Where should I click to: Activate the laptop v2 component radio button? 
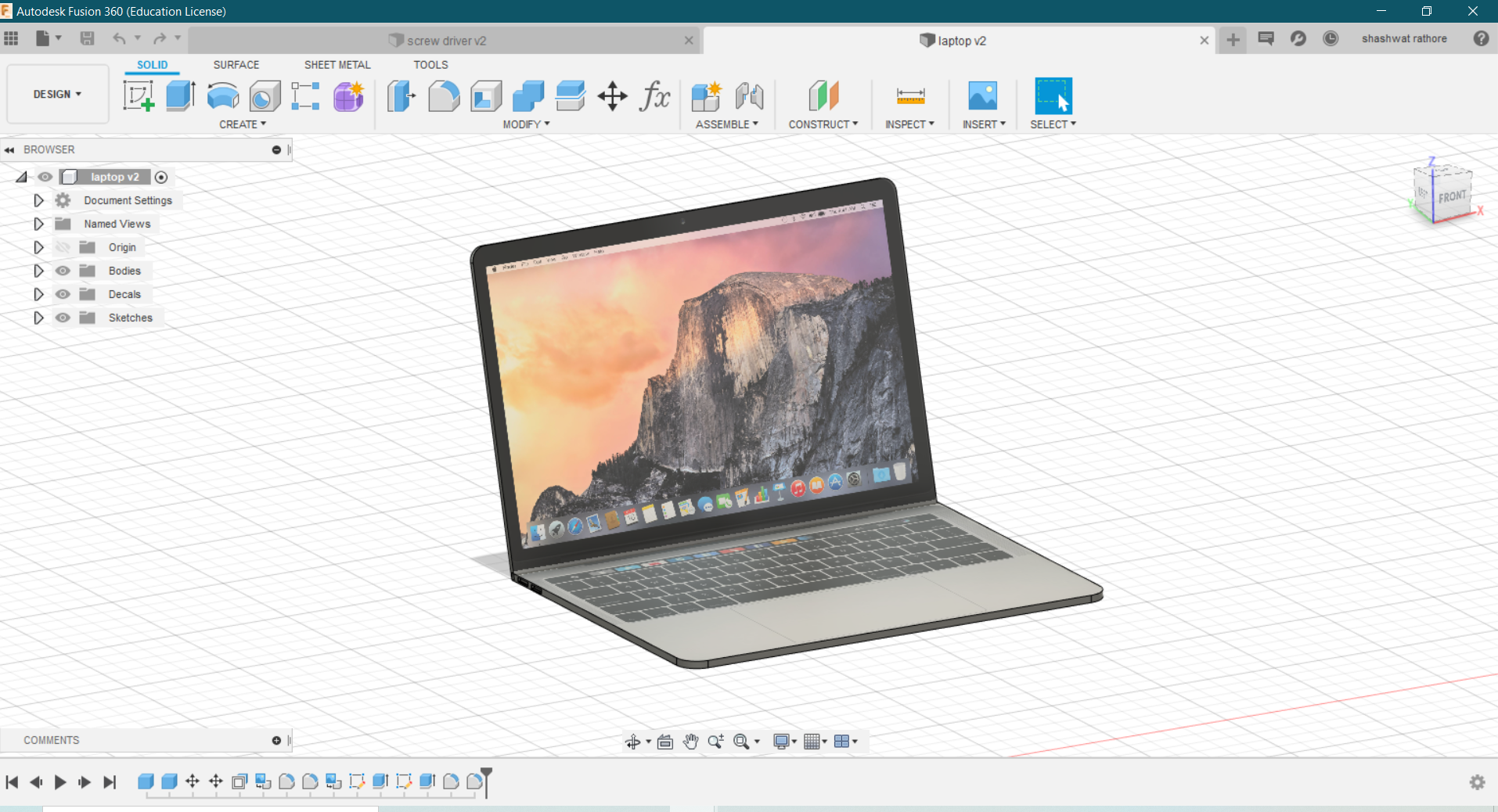(x=161, y=177)
